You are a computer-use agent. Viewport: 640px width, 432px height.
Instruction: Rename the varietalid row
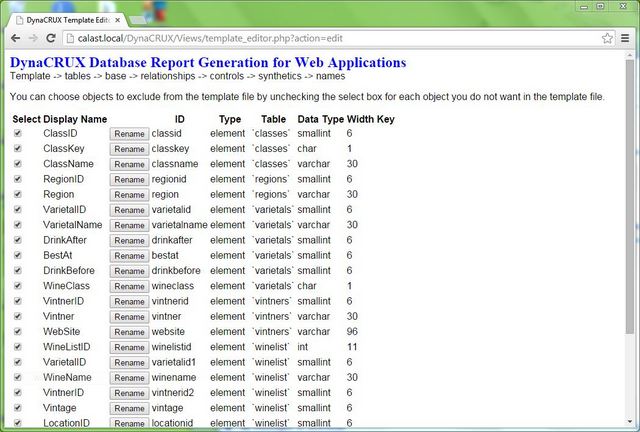(x=129, y=210)
